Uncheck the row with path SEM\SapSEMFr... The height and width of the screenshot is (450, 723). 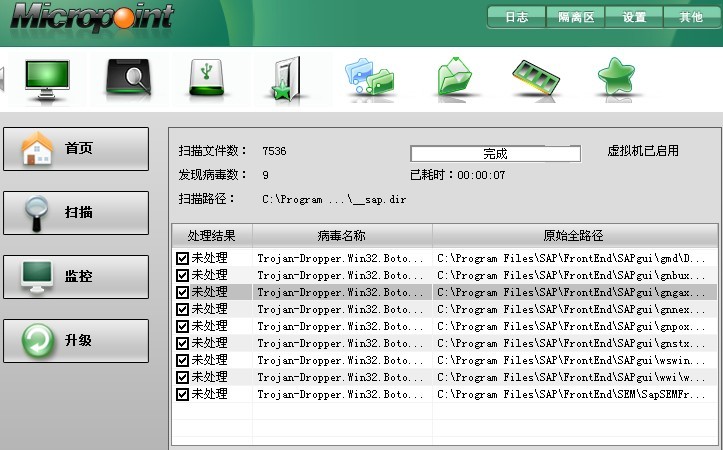coord(183,395)
